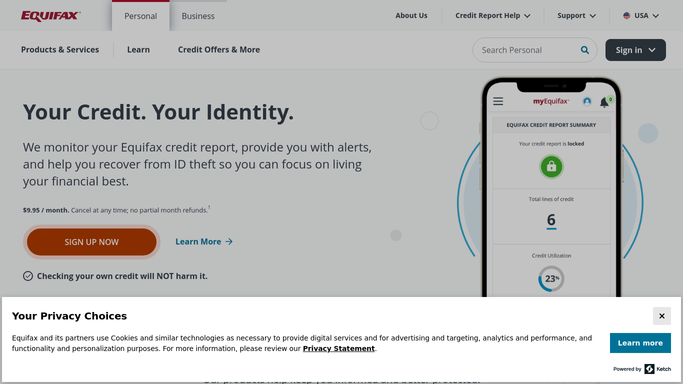Click the Equifax logo
Viewport: 683px width, 384px height.
pyautogui.click(x=51, y=16)
